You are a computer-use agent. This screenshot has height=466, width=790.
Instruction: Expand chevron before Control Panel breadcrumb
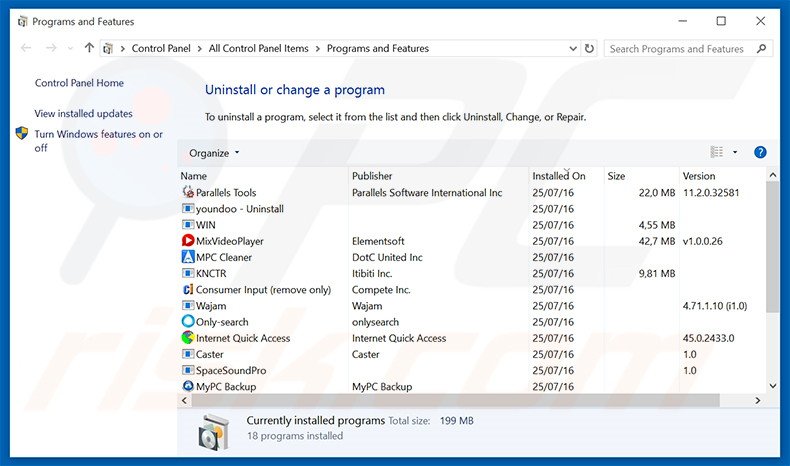(122, 48)
